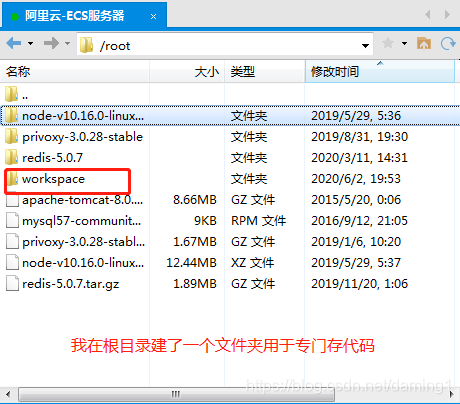460x404 pixels.
Task: Click the 12.44MB size cell
Action: point(191,263)
